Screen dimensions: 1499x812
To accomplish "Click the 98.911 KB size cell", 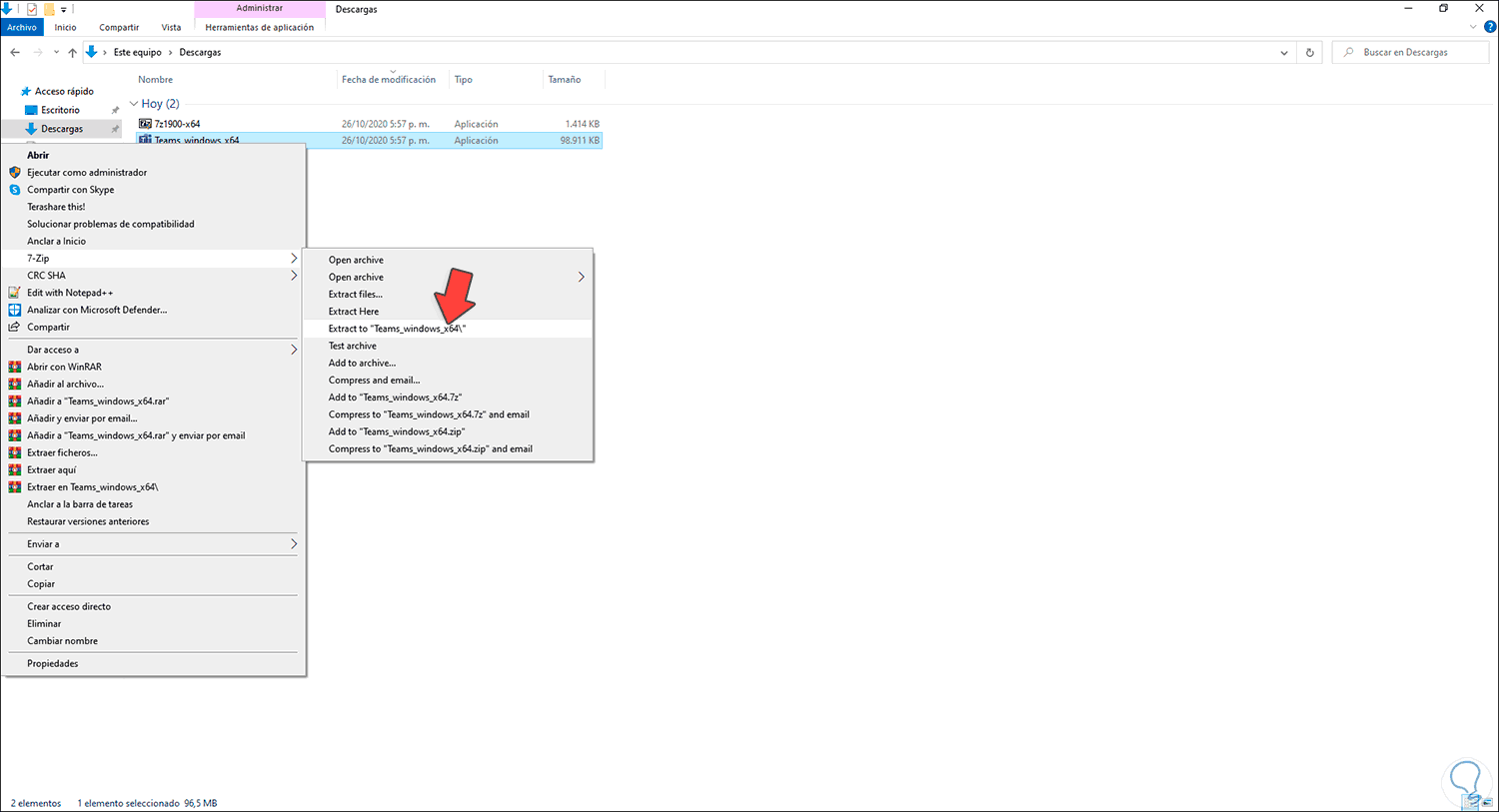I will (x=580, y=141).
